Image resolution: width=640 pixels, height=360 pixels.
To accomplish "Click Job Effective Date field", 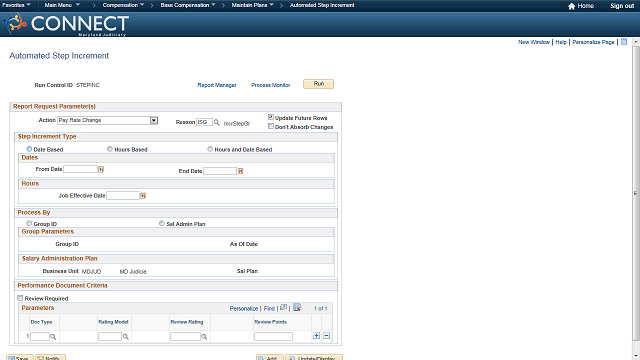I will point(123,196).
